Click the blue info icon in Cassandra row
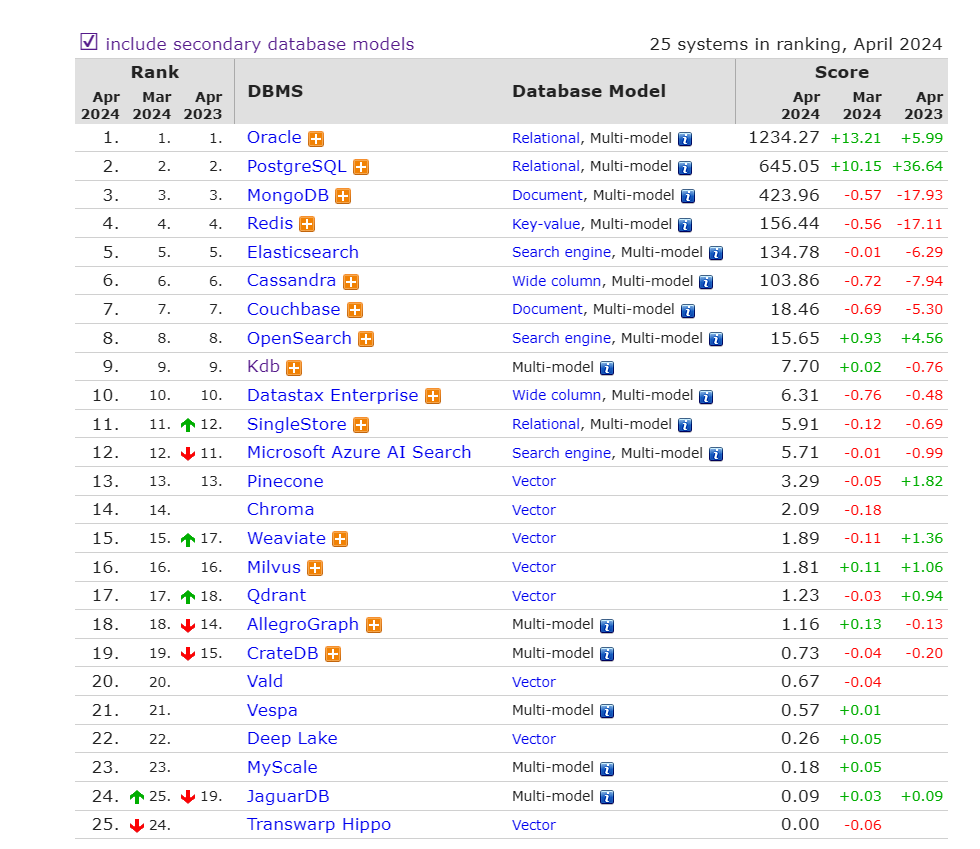This screenshot has height=849, width=980. (706, 282)
